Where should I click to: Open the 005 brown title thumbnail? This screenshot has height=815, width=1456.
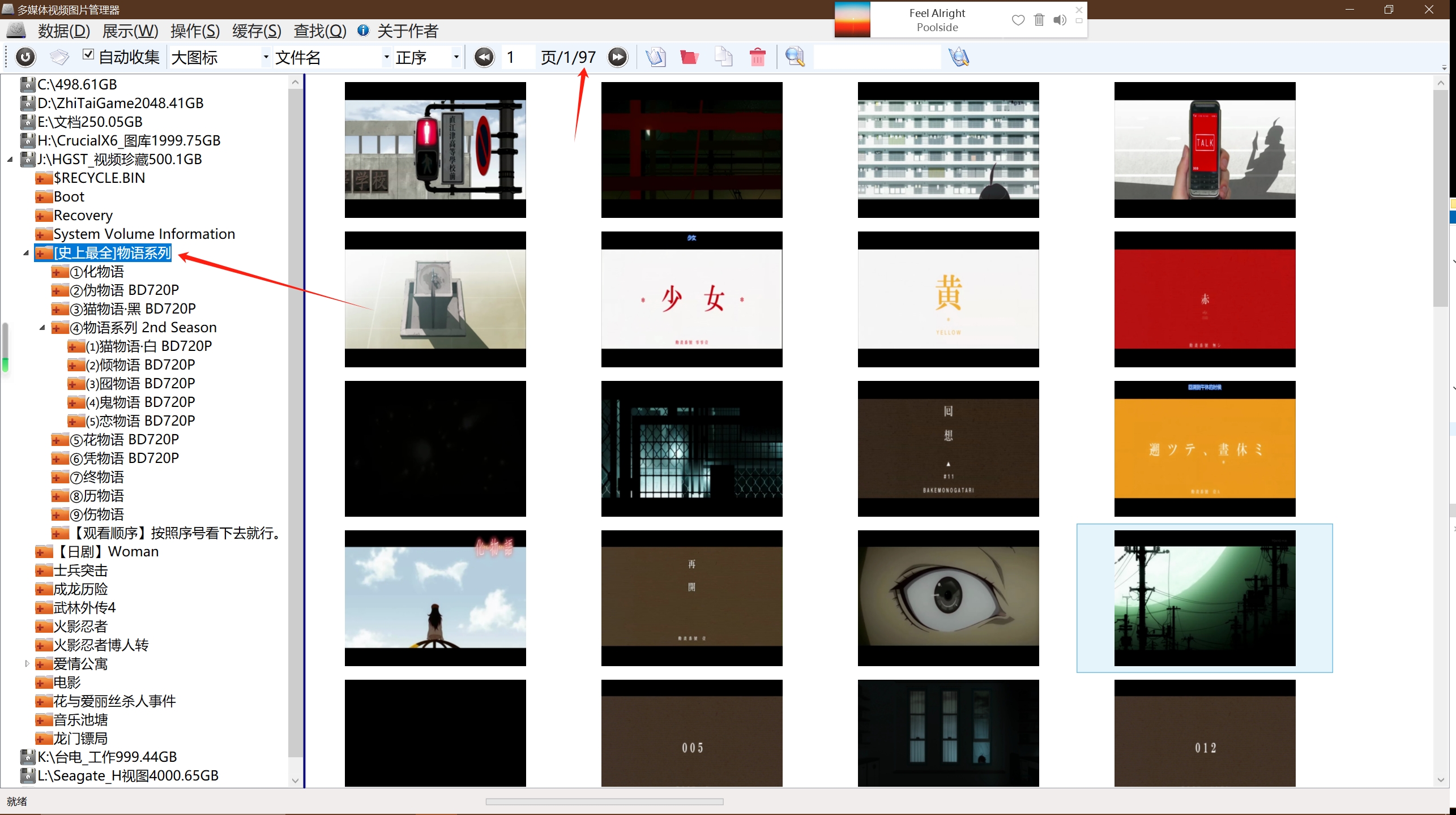coord(692,733)
